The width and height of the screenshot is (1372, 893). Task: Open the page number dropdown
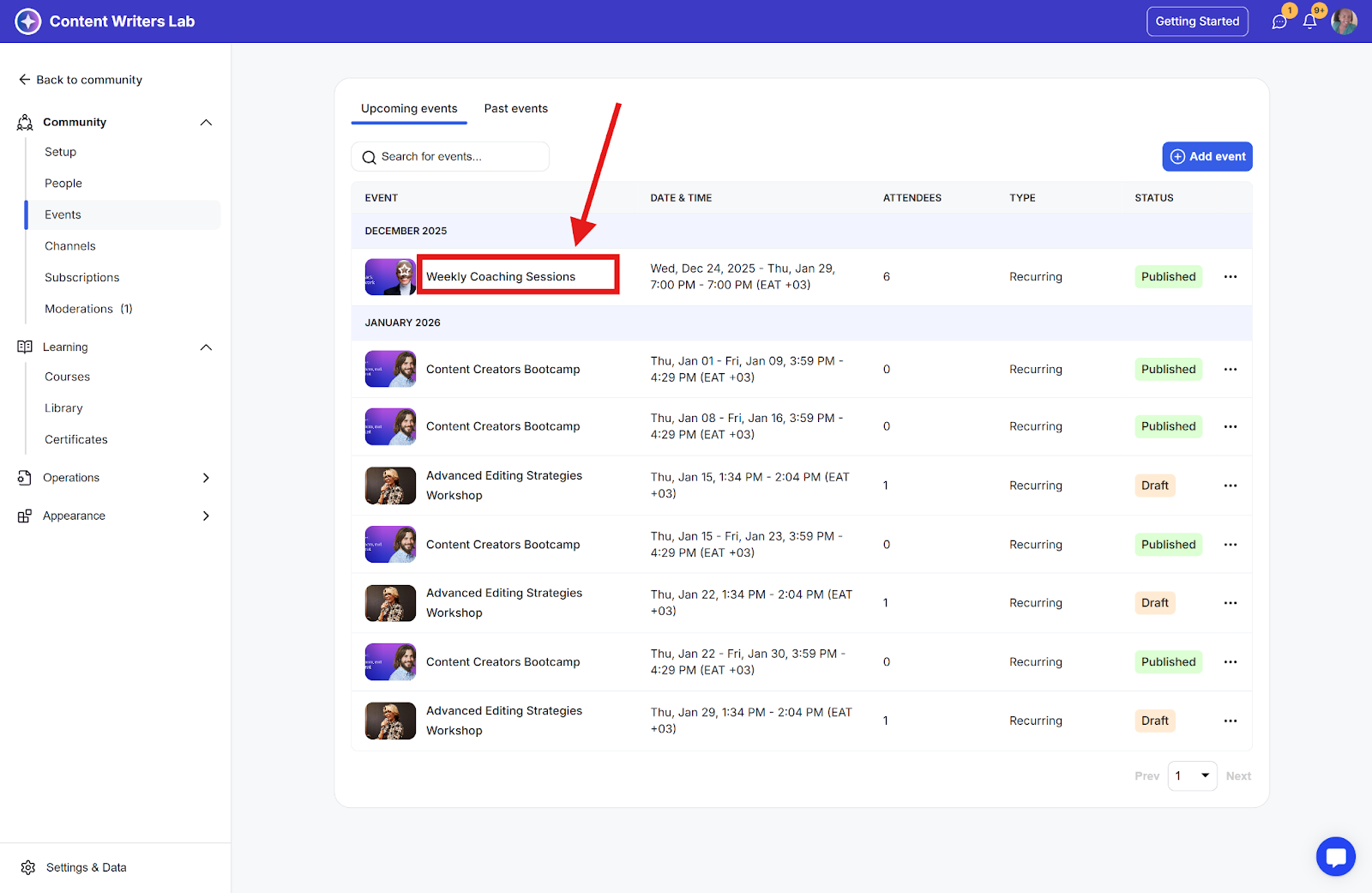tap(1192, 775)
